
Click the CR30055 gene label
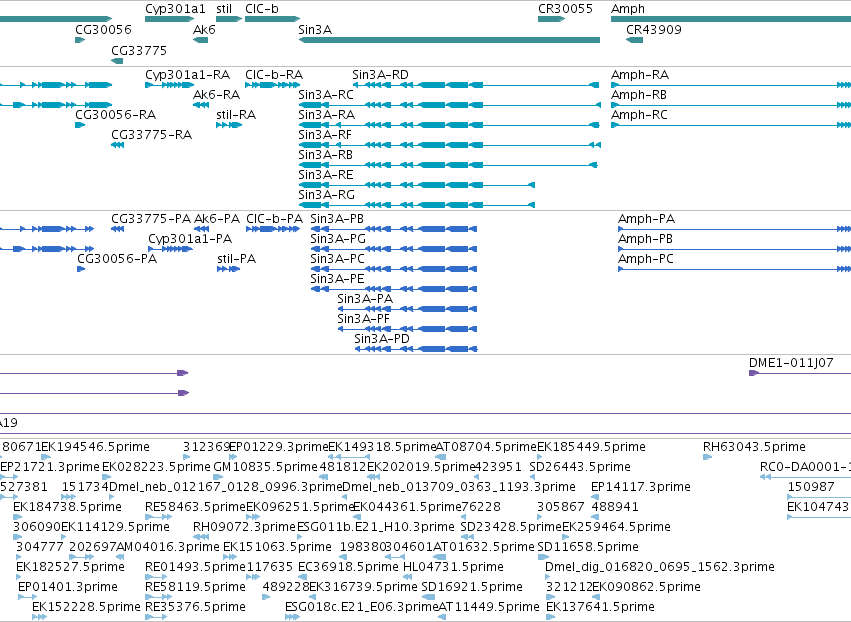[x=565, y=9]
